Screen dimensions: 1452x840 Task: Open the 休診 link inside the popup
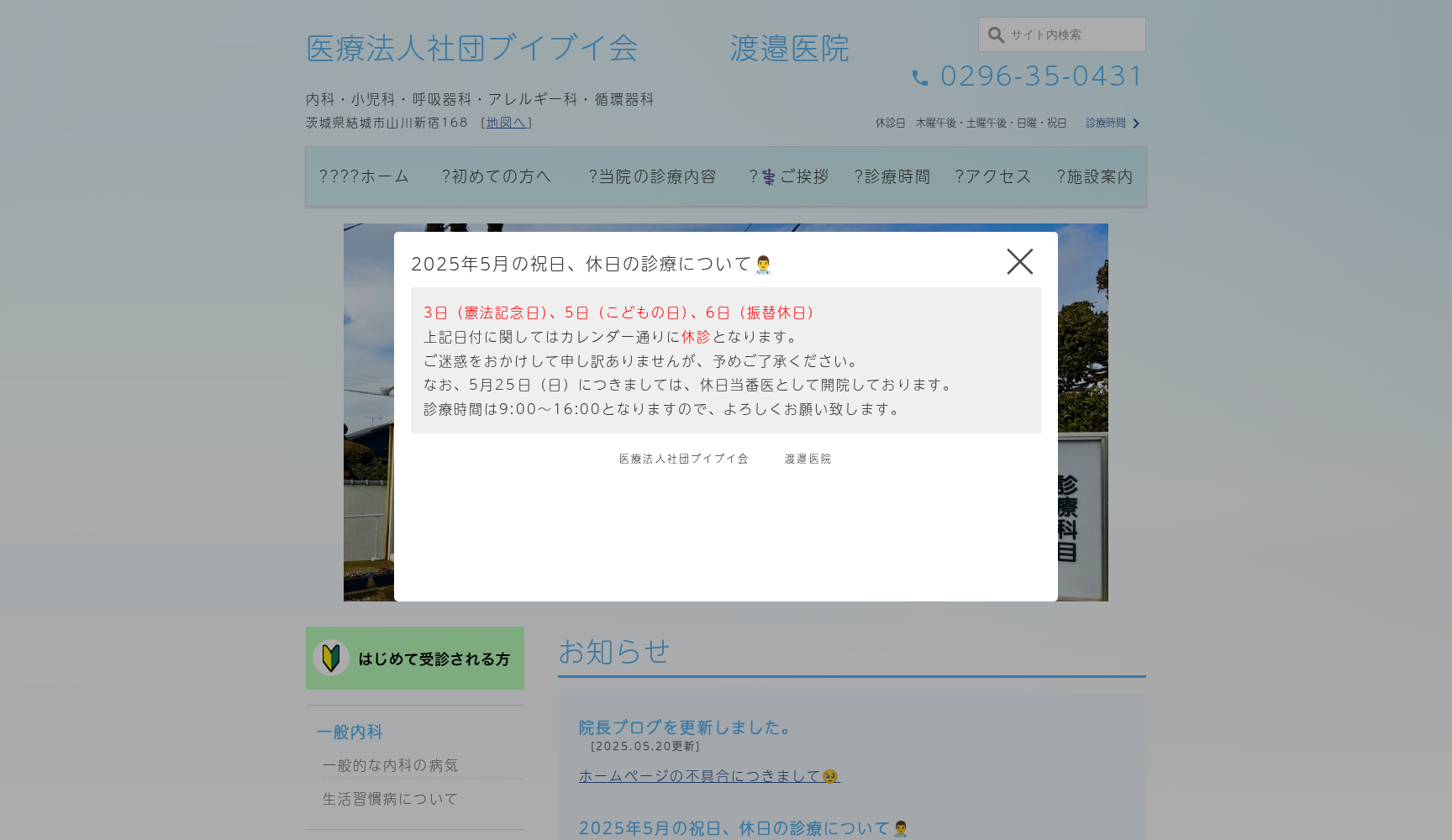click(x=695, y=336)
